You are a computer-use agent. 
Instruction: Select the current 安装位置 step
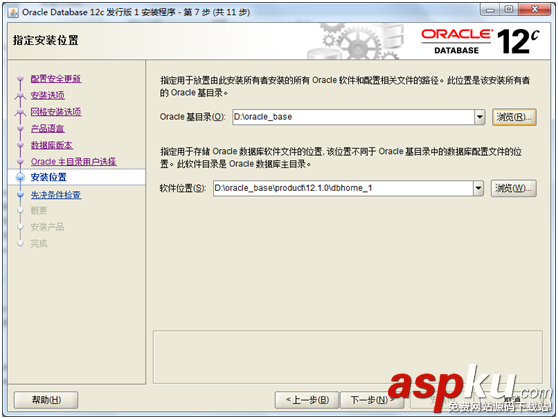[x=76, y=177]
